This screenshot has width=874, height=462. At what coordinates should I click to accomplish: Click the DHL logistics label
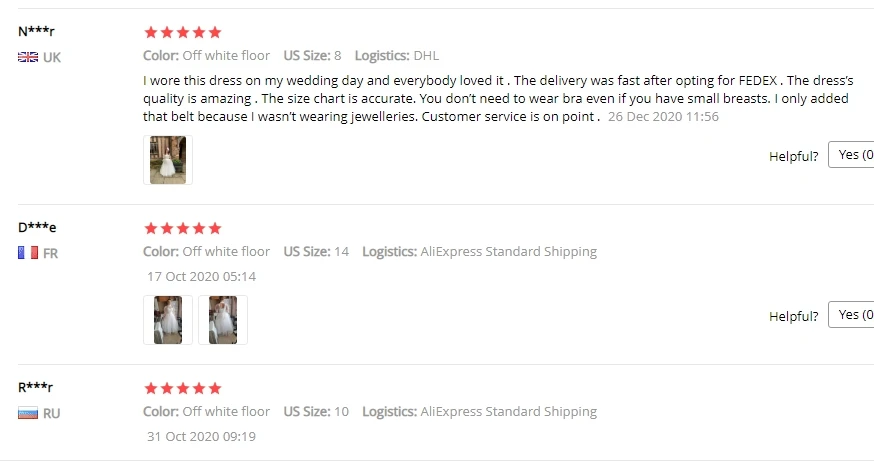click(425, 56)
